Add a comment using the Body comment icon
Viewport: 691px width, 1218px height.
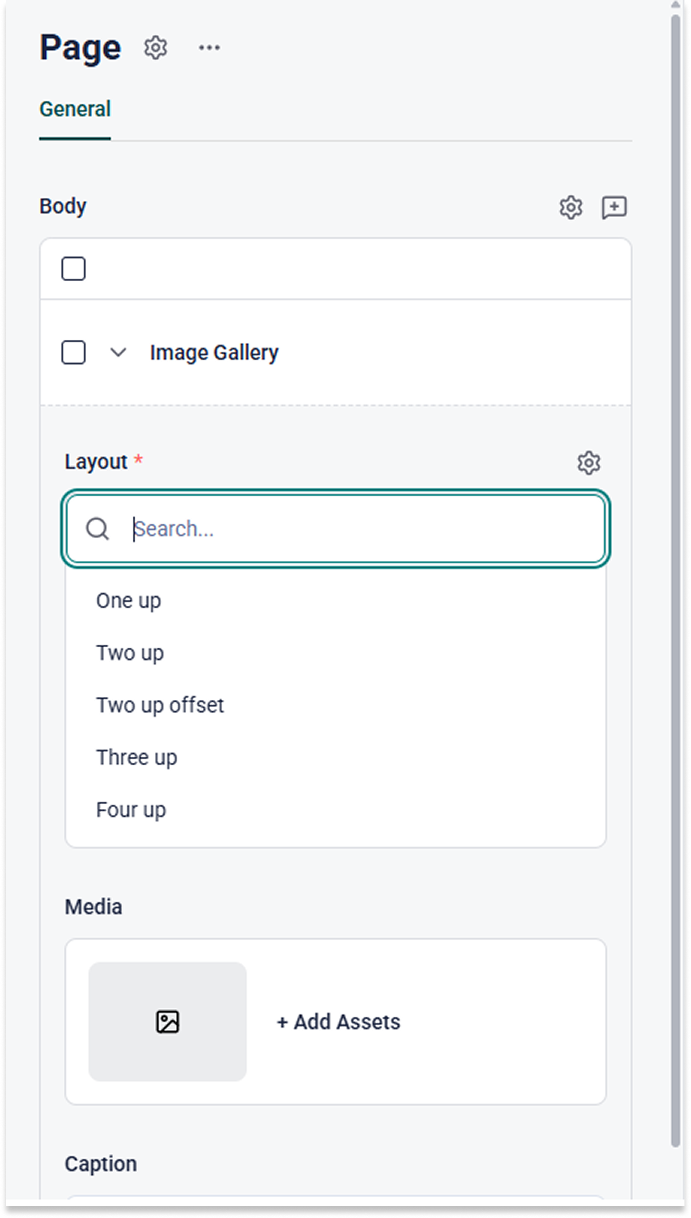point(615,207)
